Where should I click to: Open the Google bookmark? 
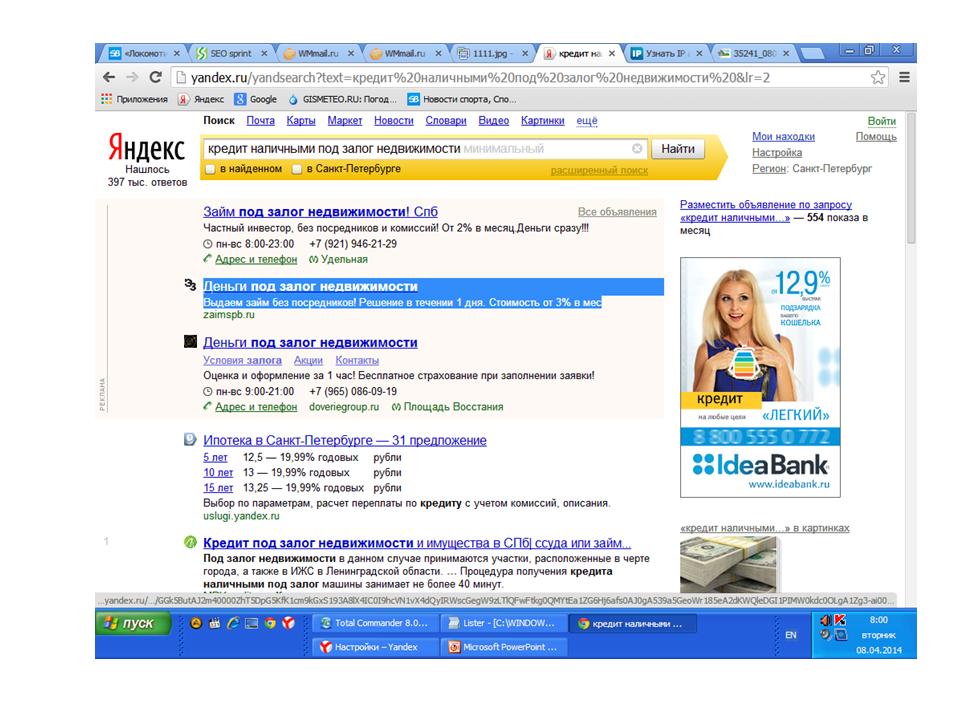256,99
